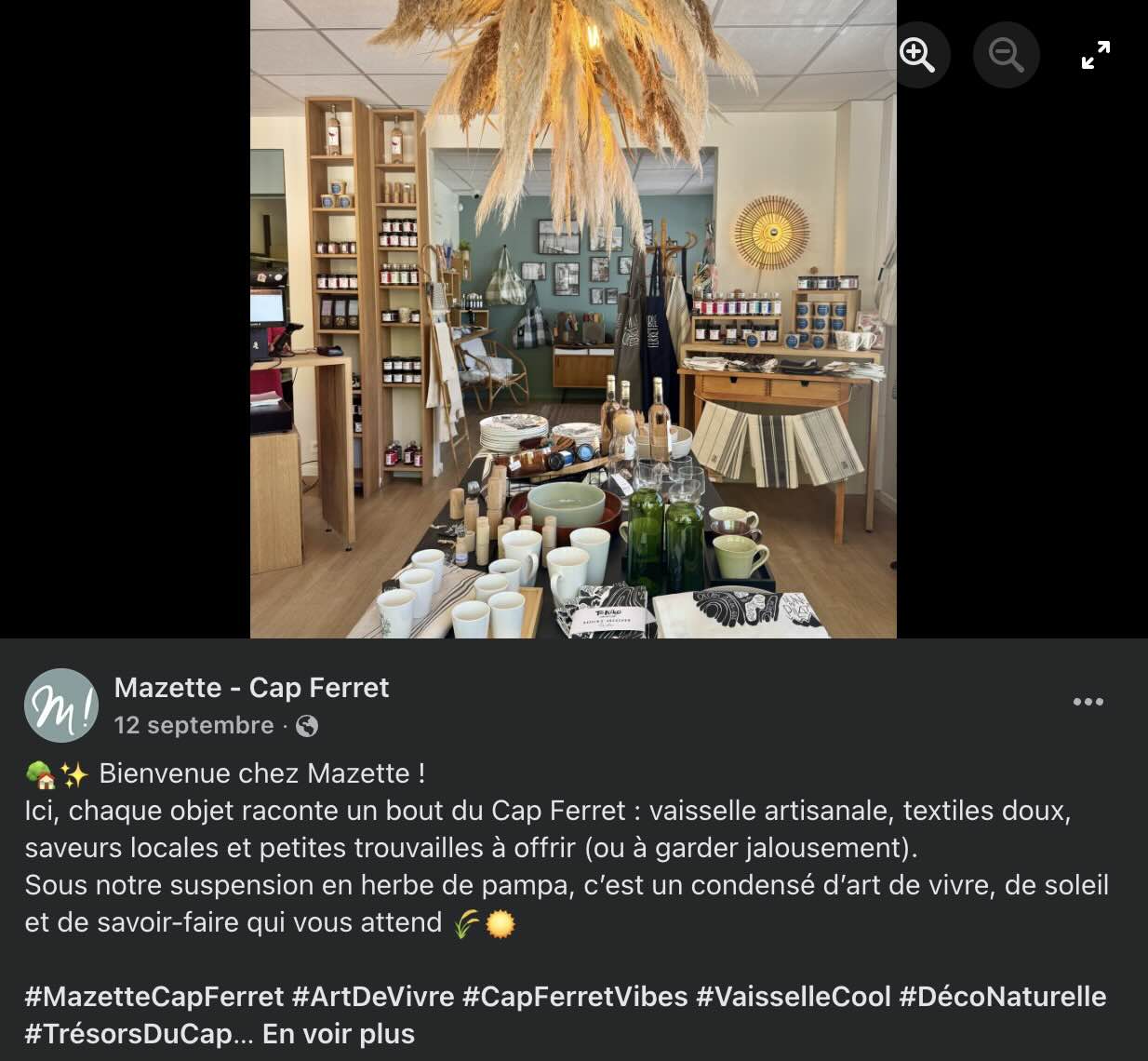This screenshot has width=1148, height=1061.
Task: Open the 12 septembre post date link
Action: point(194,725)
